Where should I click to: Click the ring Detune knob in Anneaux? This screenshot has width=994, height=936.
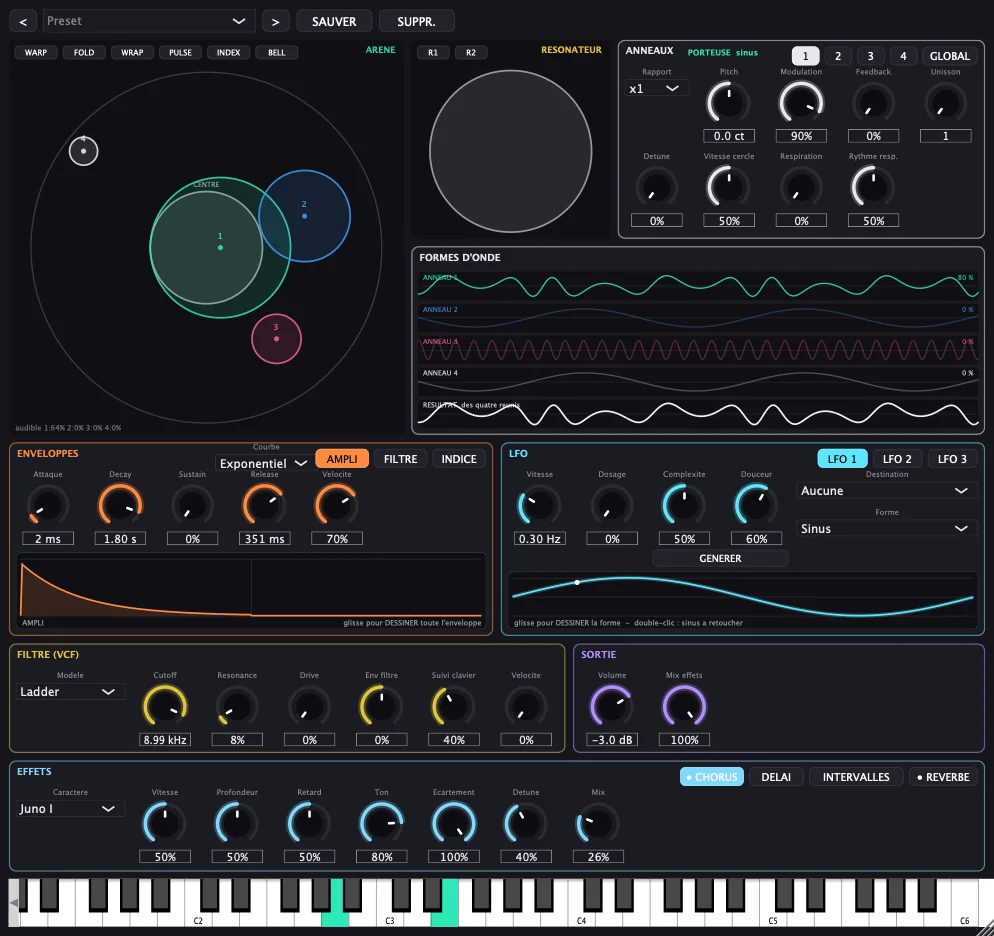coord(657,188)
